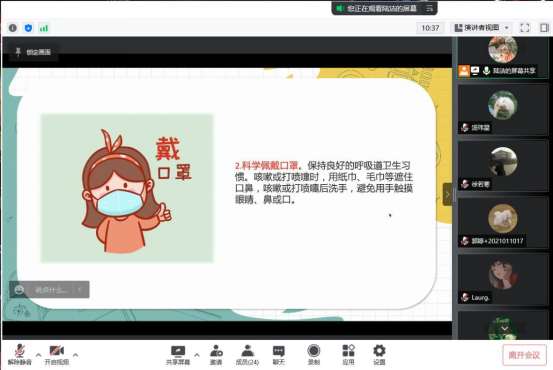Enter fullscreen mode with corner brackets icon
This screenshot has height=370, width=553.
point(524,28)
